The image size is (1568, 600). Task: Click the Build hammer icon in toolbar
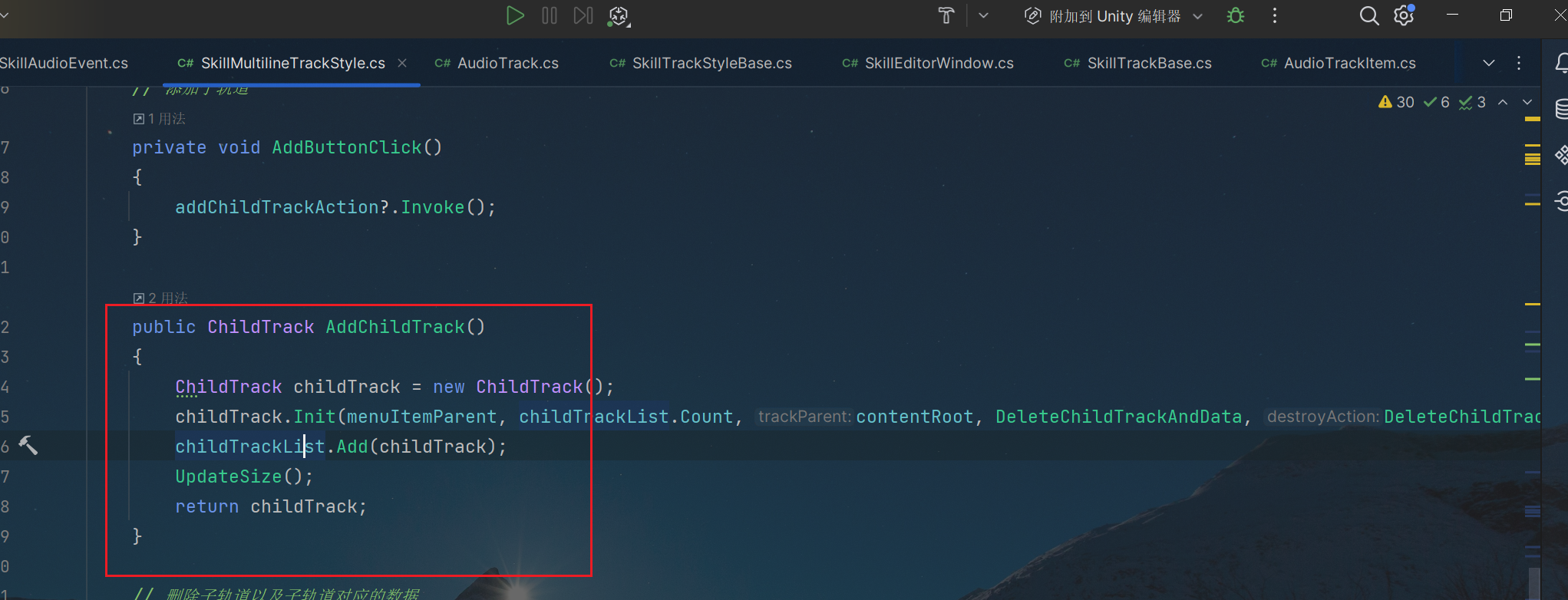[946, 15]
